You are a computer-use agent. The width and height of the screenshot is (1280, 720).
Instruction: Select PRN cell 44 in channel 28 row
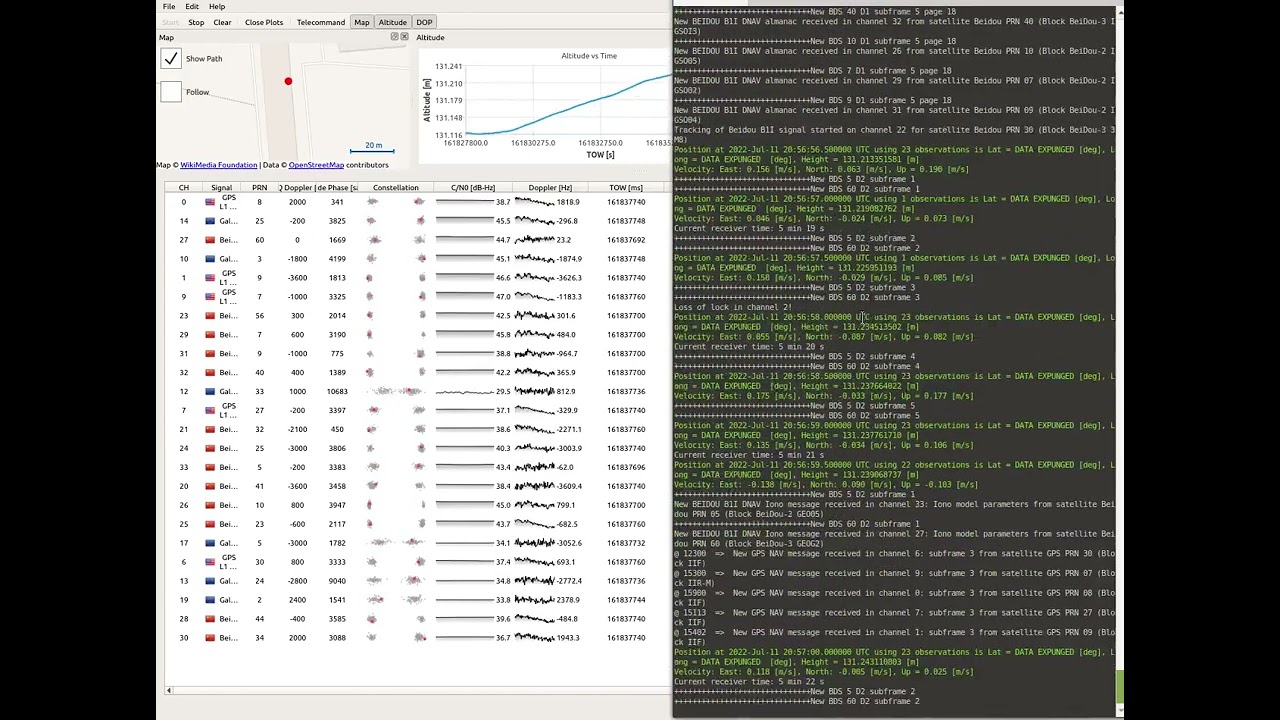[260, 619]
